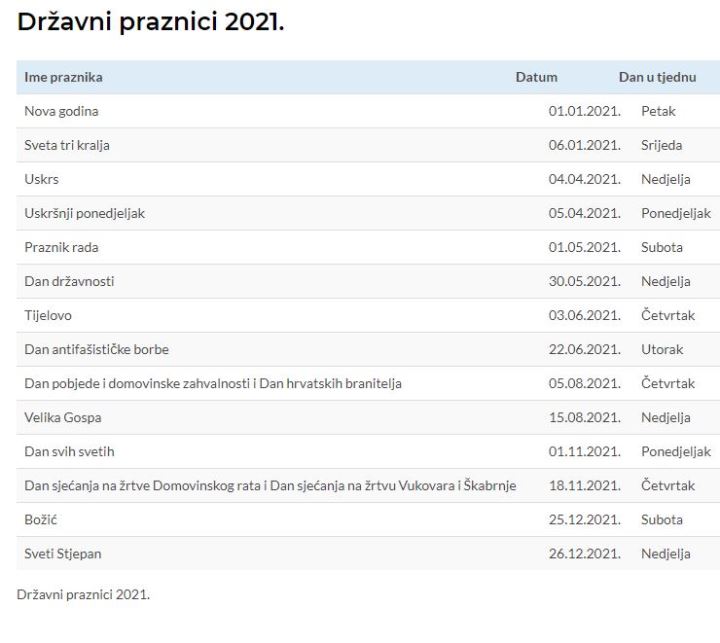720x643 pixels.
Task: Select the 'Velika Gospa' holiday name
Action: point(63,417)
